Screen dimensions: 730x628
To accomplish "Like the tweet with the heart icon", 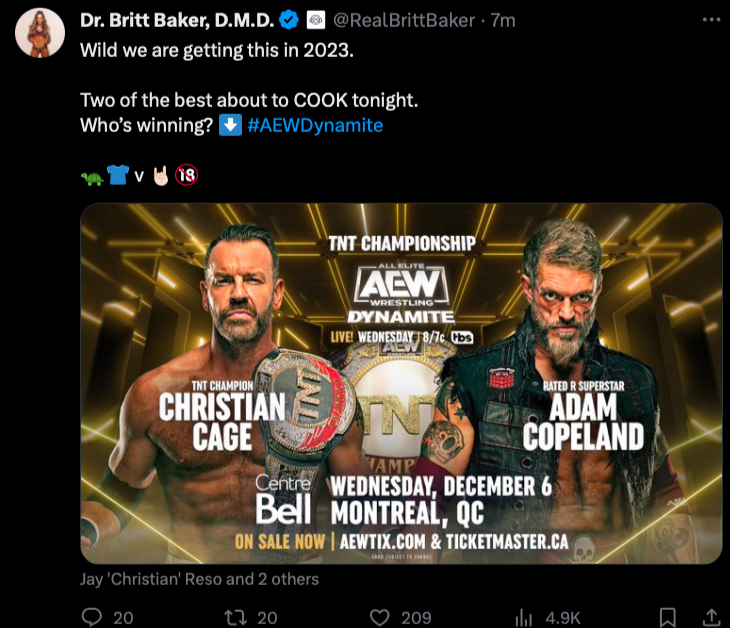I will pos(379,617).
